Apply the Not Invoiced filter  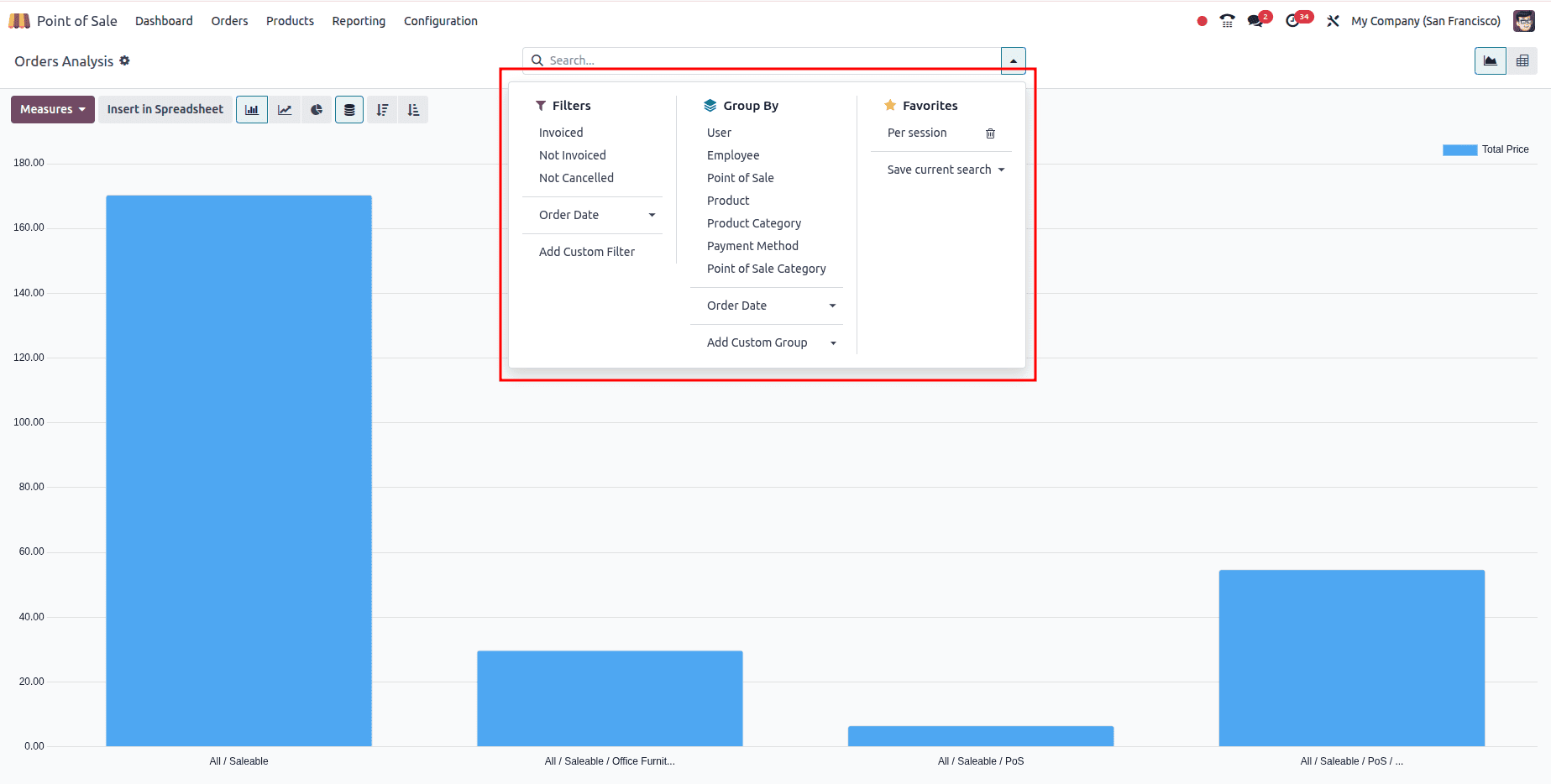click(572, 154)
